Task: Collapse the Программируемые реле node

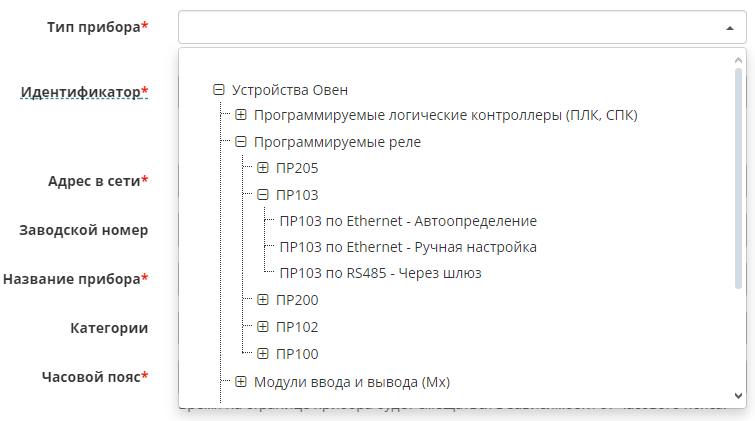Action: pyautogui.click(x=241, y=142)
